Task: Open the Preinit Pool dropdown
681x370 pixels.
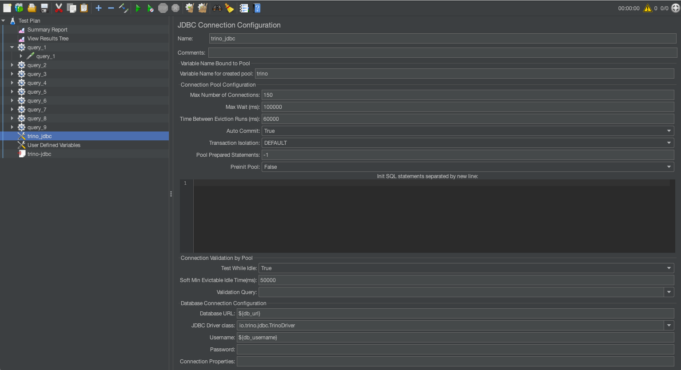Action: (x=468, y=167)
